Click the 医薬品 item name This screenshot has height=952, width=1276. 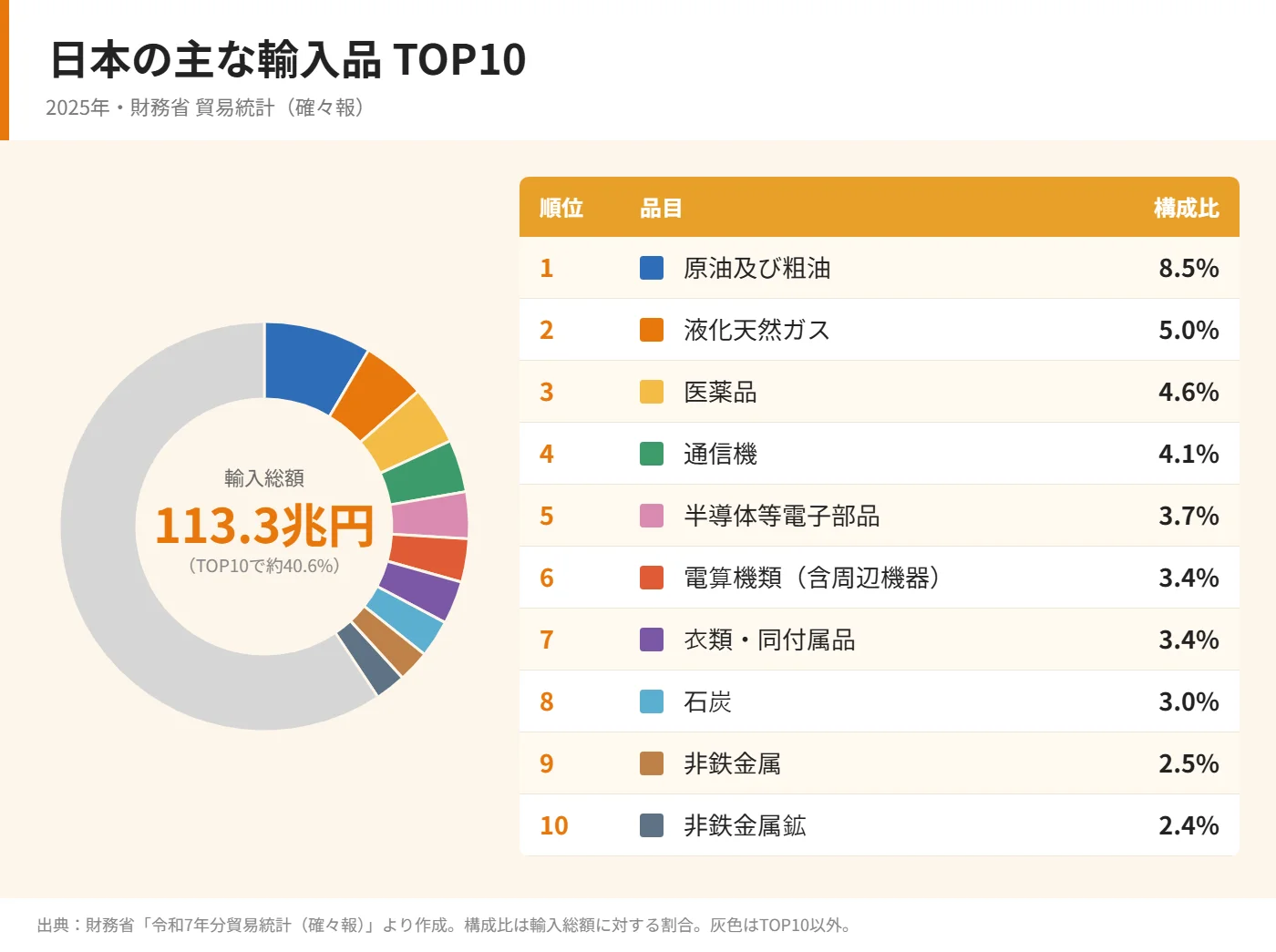[x=721, y=392]
